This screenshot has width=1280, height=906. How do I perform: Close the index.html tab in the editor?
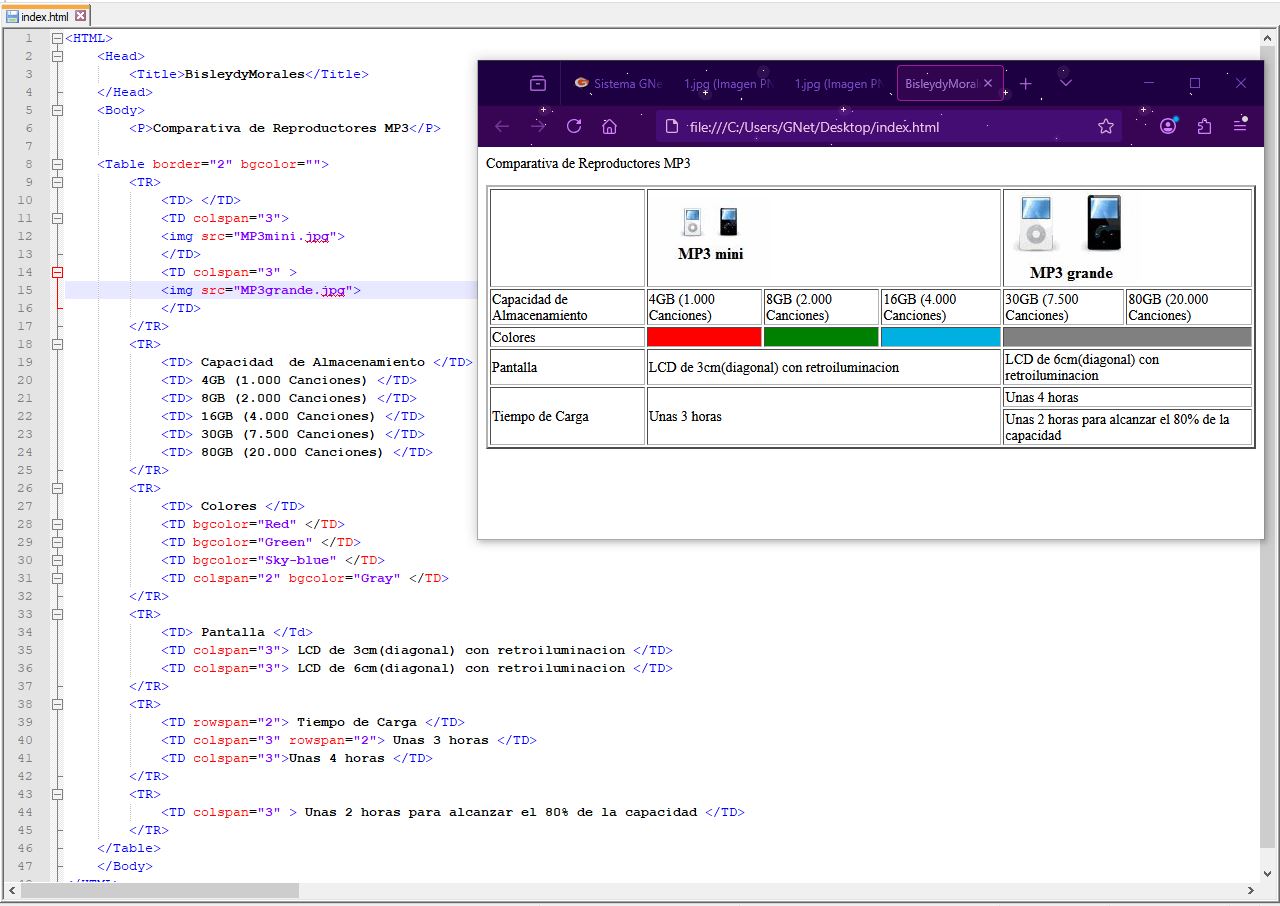click(81, 16)
